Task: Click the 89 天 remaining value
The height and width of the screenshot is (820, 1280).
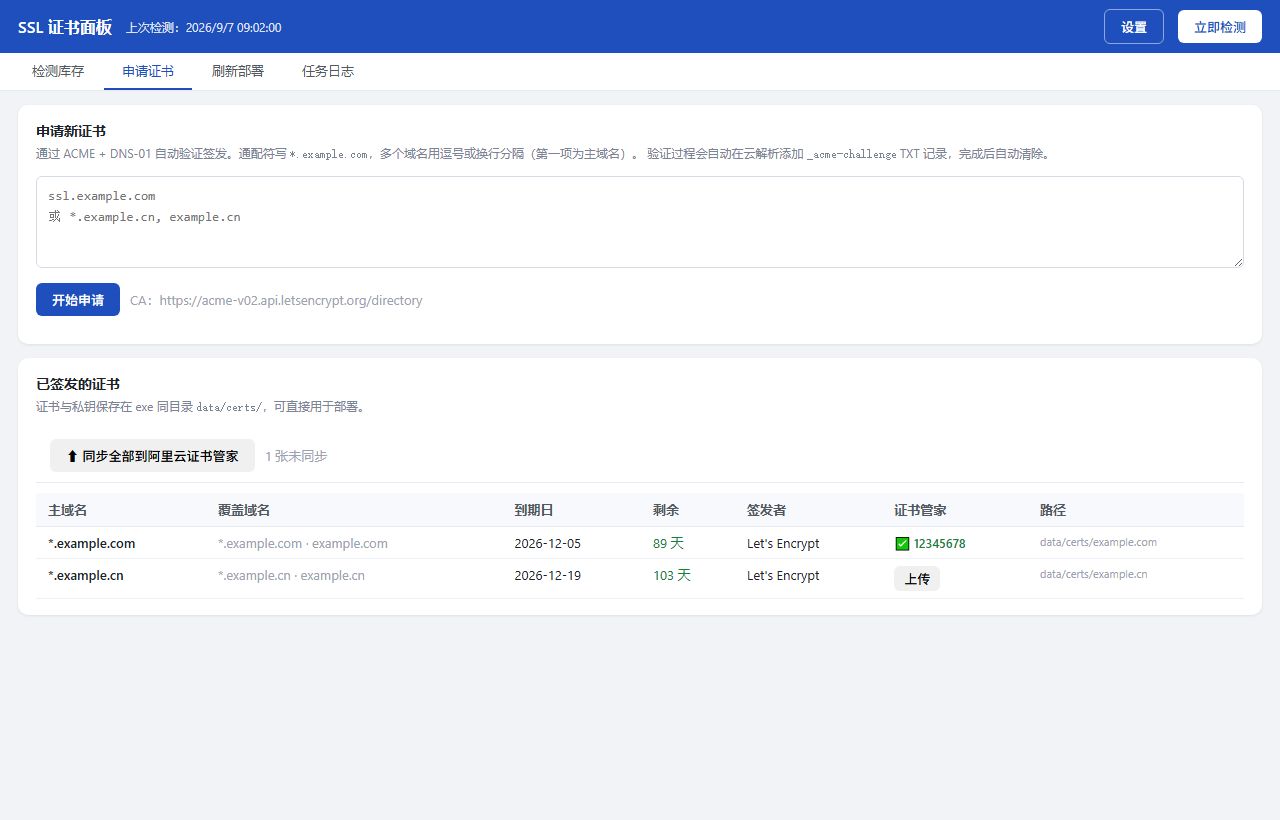Action: (x=668, y=544)
